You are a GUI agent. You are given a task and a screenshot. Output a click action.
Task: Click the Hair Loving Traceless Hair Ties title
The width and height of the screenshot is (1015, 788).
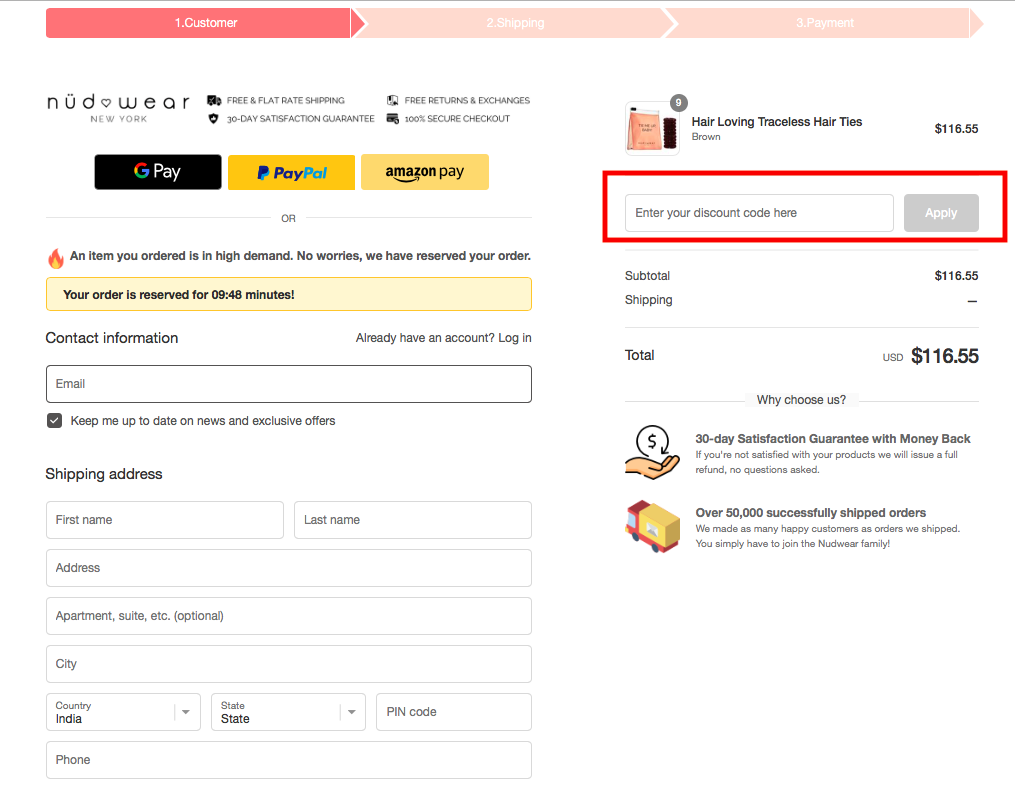click(777, 122)
